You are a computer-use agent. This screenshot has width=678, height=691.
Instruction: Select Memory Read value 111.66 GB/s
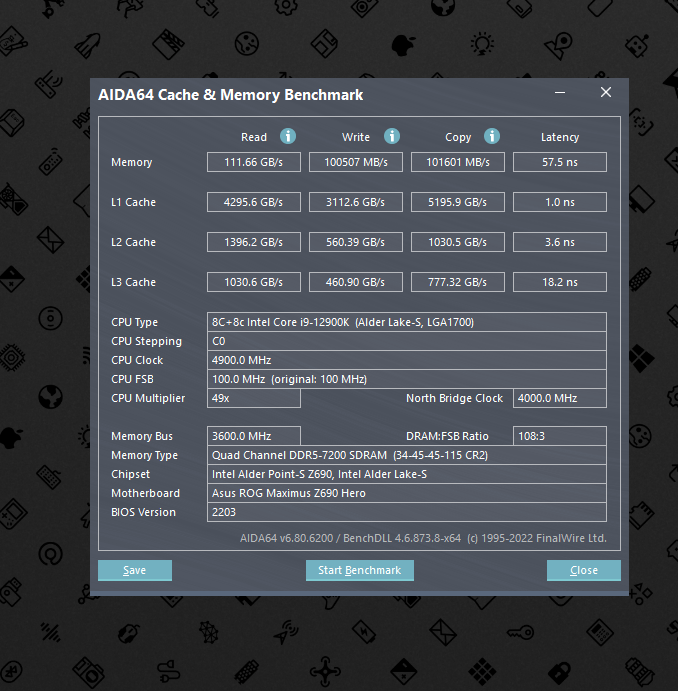tap(254, 162)
